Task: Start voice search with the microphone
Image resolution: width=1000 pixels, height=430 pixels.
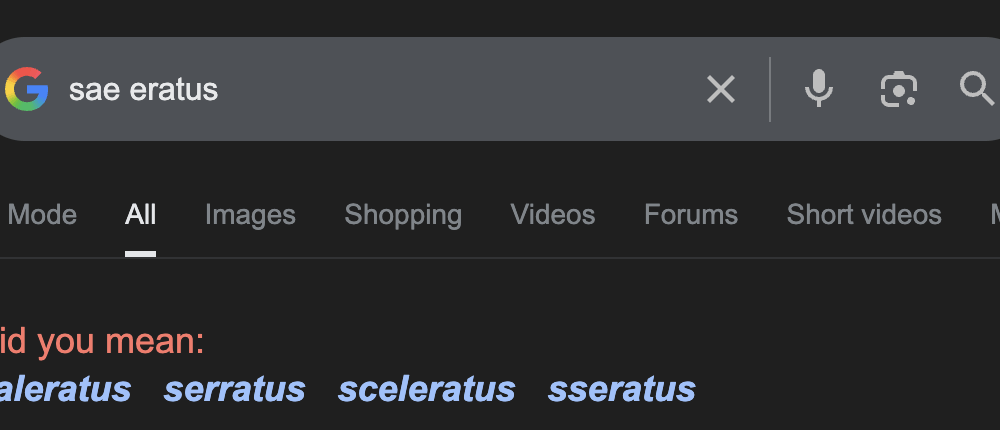Action: [x=819, y=90]
